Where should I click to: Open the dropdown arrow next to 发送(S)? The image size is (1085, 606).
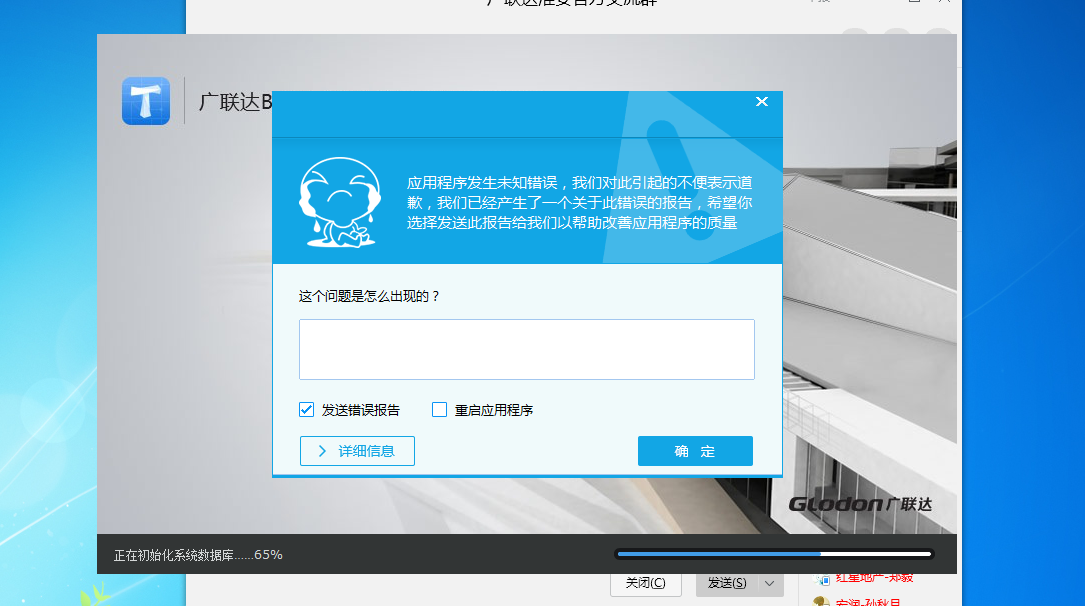770,583
